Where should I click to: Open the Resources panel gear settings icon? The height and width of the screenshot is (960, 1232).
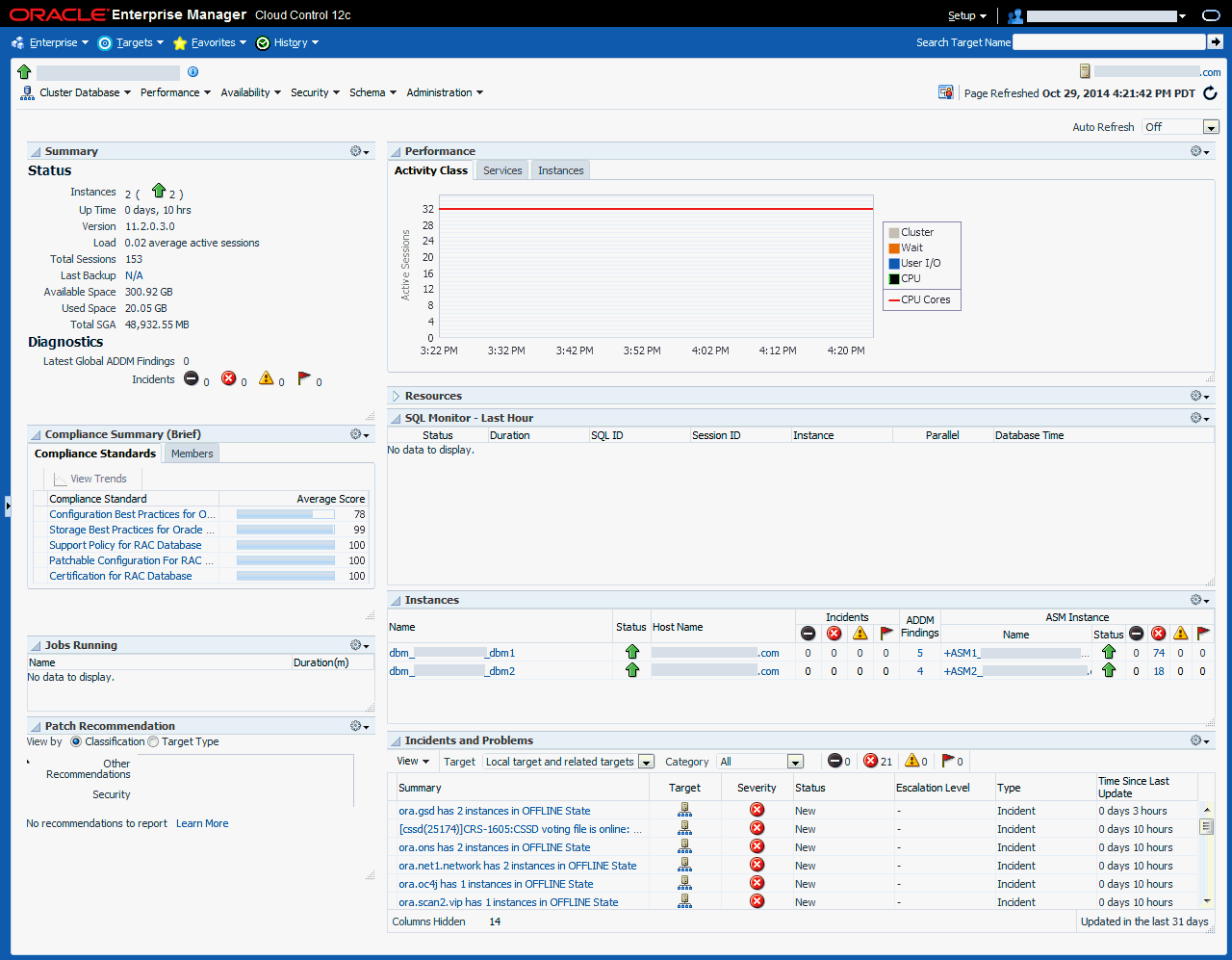[1200, 396]
